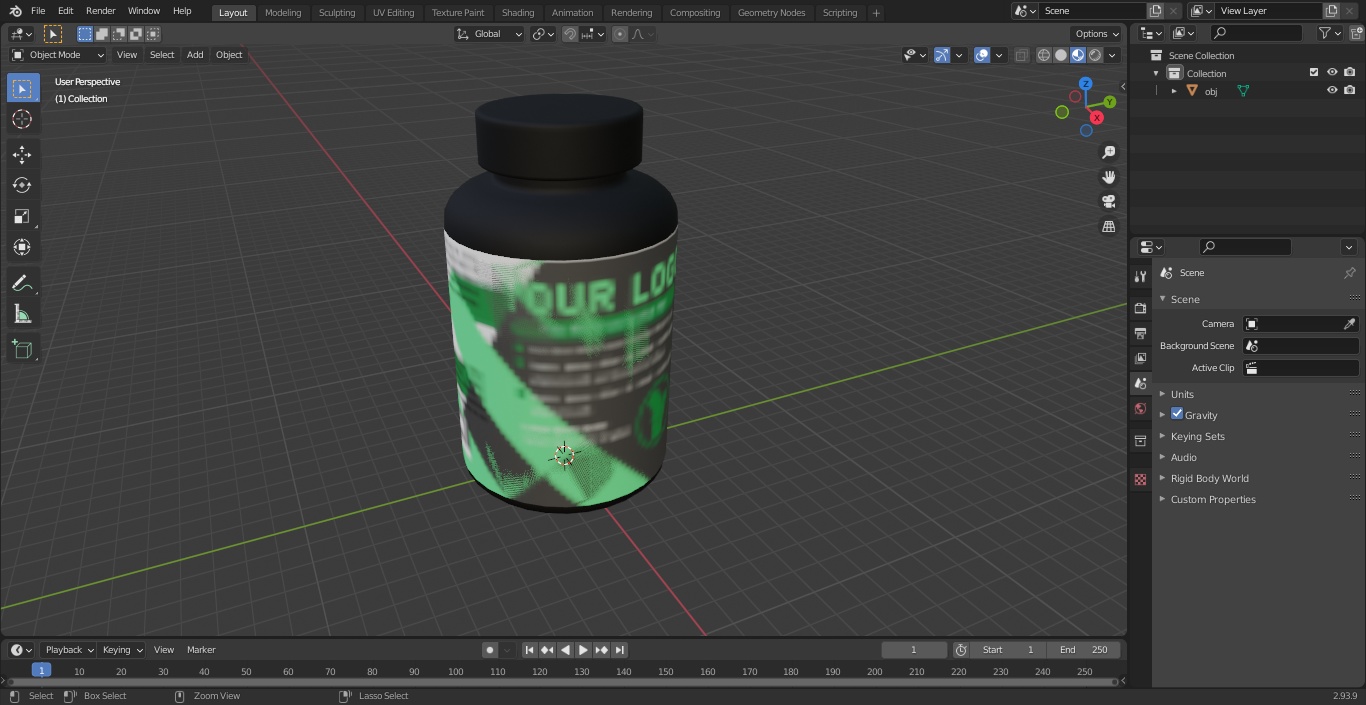
Task: Toggle auto keying record button
Action: pyautogui.click(x=490, y=650)
